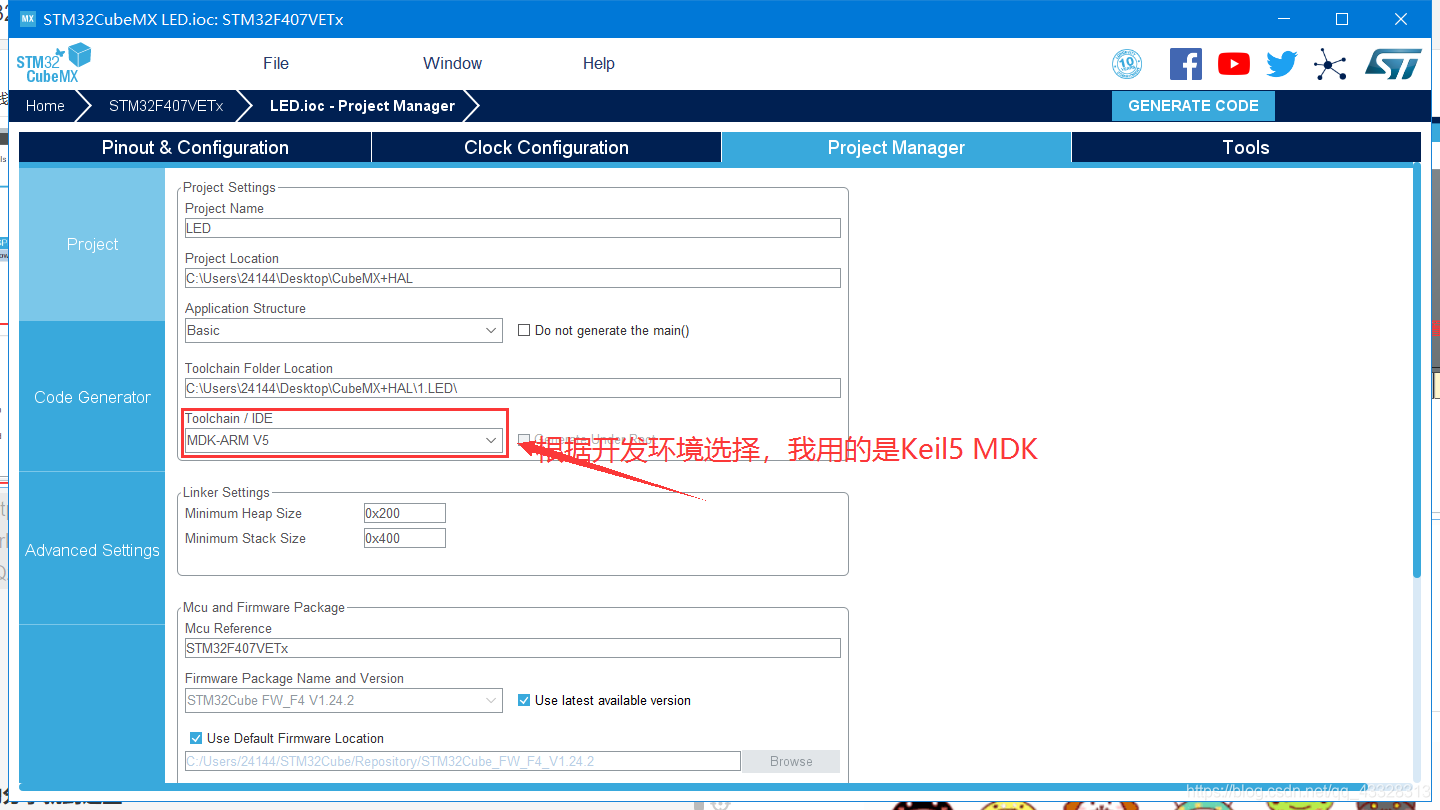Viewport: 1440px width, 810px height.
Task: Maximize the STM32CubeMX window
Action: click(1342, 19)
